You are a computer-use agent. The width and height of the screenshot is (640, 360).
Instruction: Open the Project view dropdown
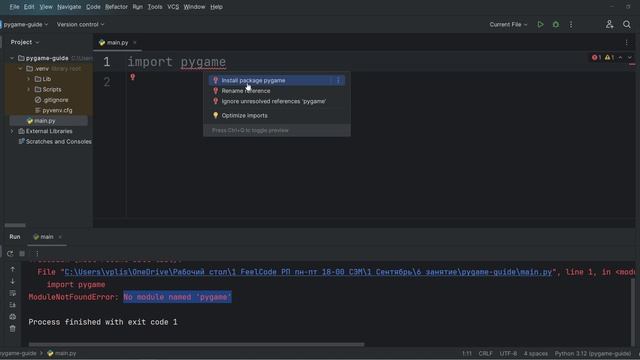coord(24,42)
